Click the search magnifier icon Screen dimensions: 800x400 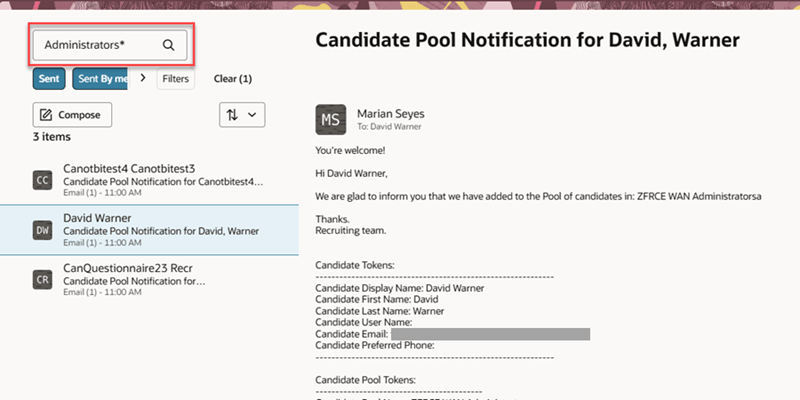click(168, 45)
